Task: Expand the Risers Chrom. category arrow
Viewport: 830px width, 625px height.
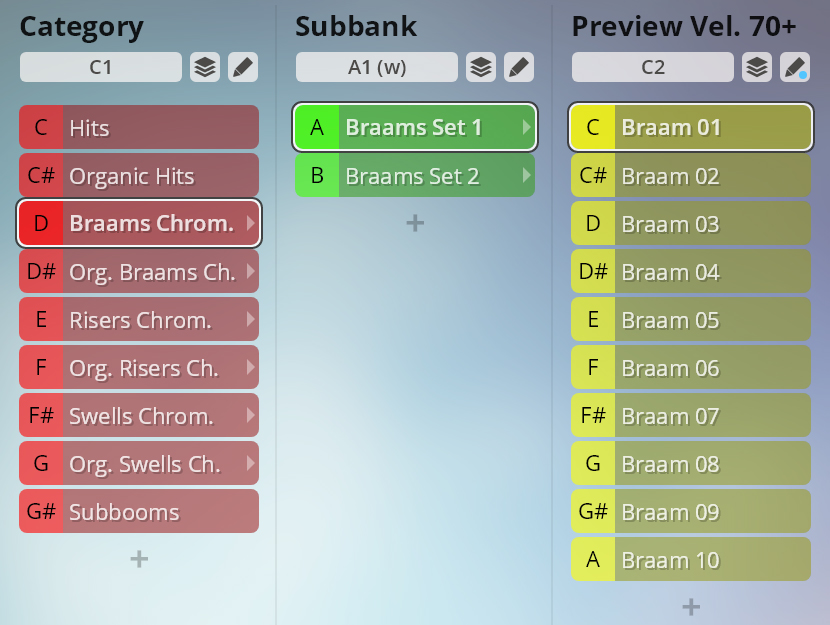Action: click(x=250, y=320)
